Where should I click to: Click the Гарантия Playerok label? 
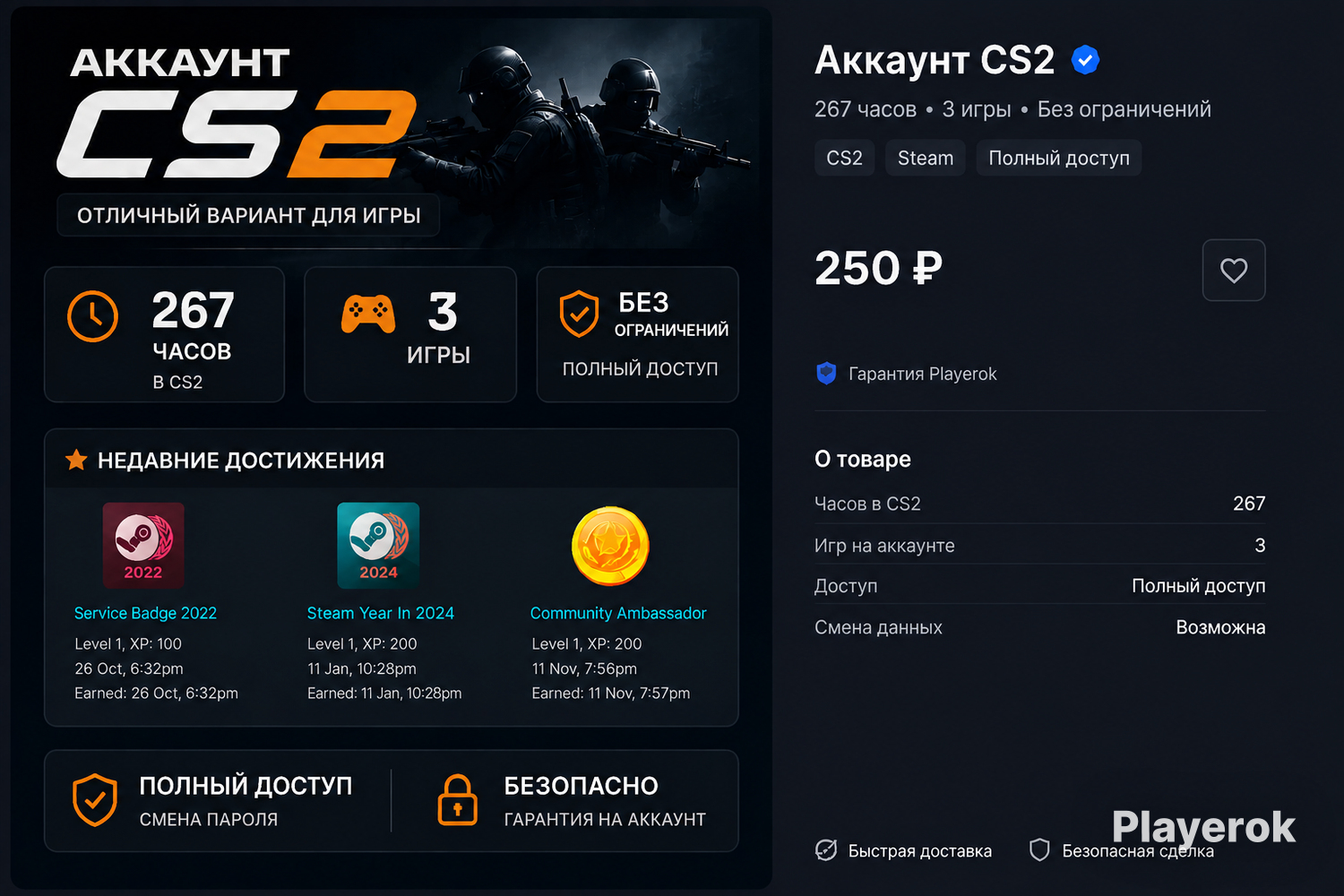point(922,374)
